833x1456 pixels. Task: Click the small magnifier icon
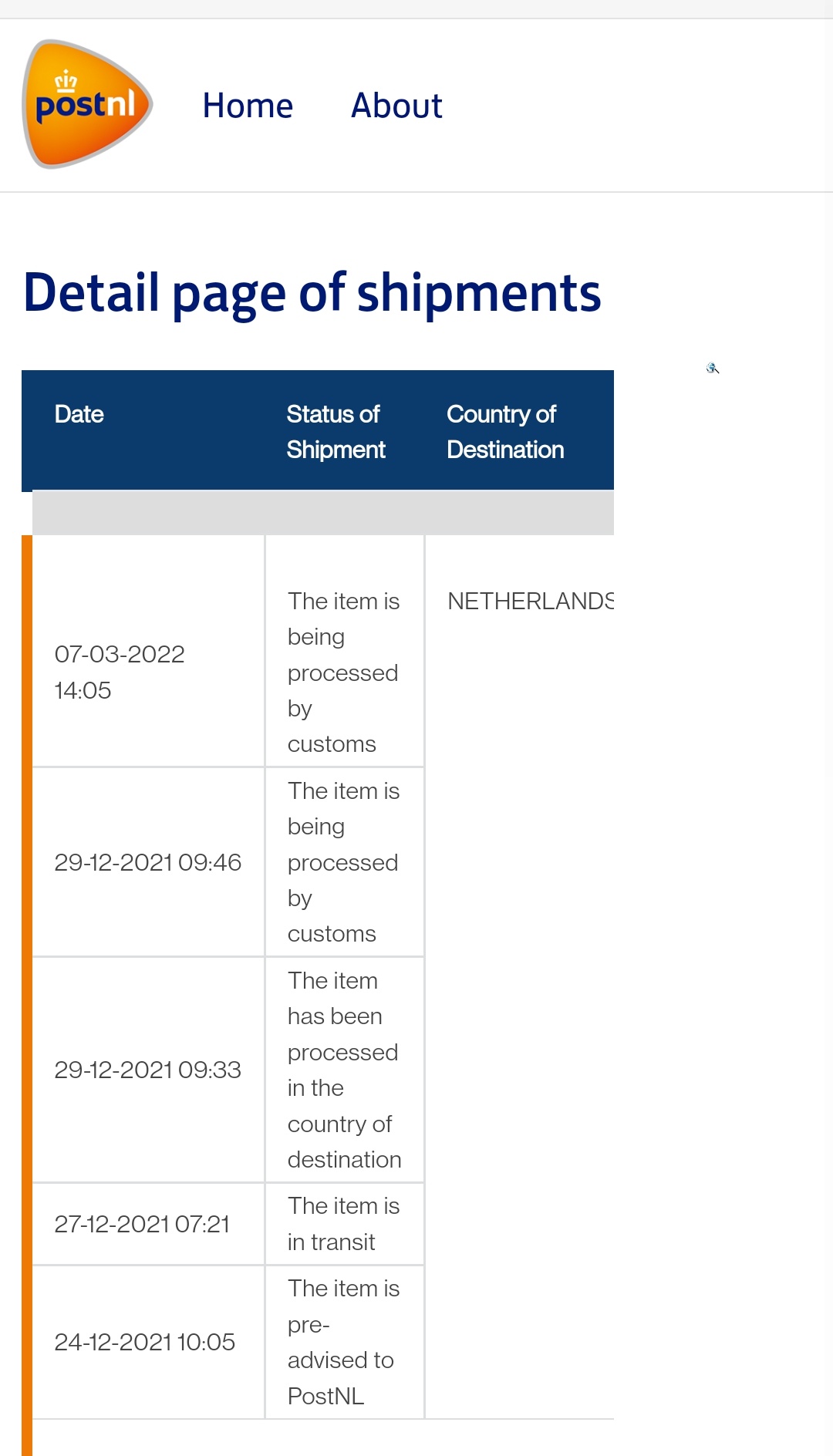tap(713, 368)
